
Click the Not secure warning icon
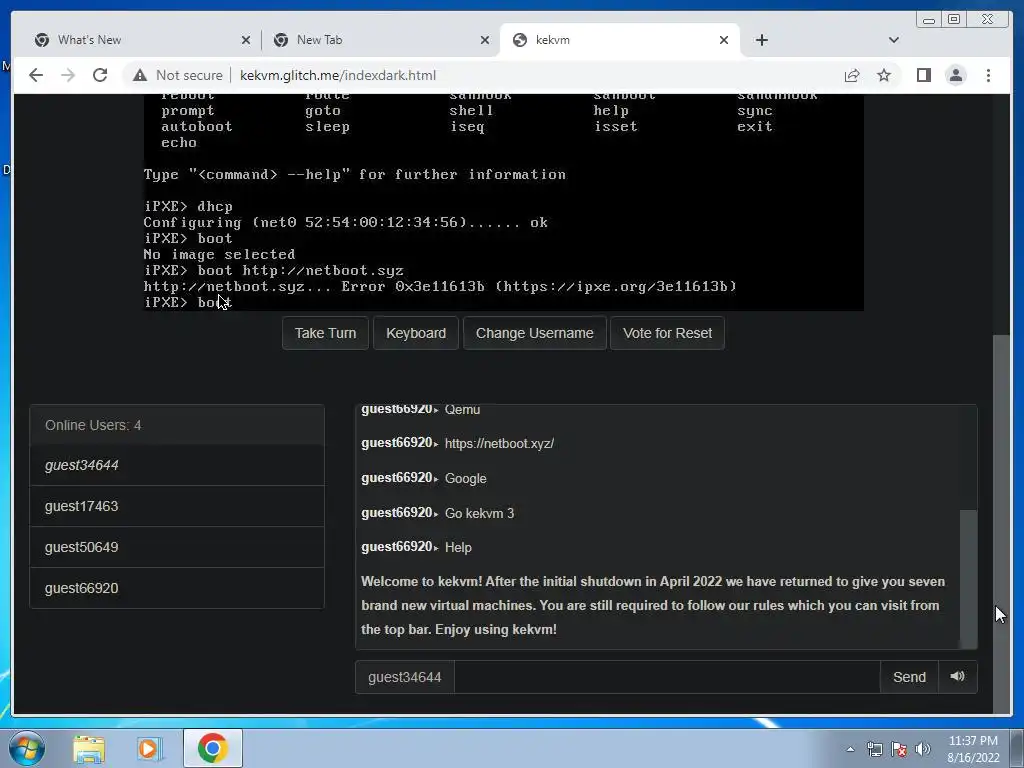point(140,76)
